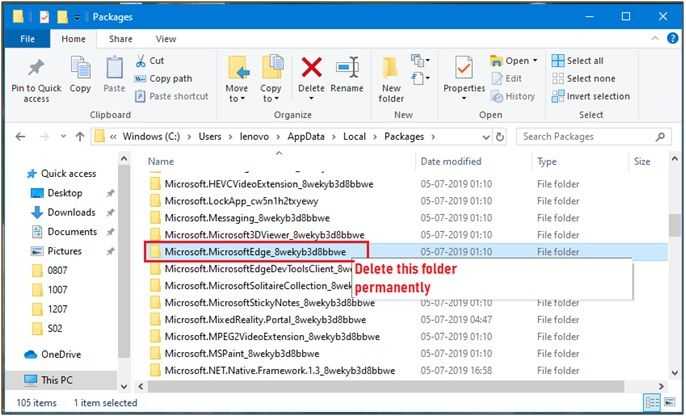Click the Windows (C:) breadcrumb
Viewport: 686px width, 416px height.
click(x=151, y=137)
